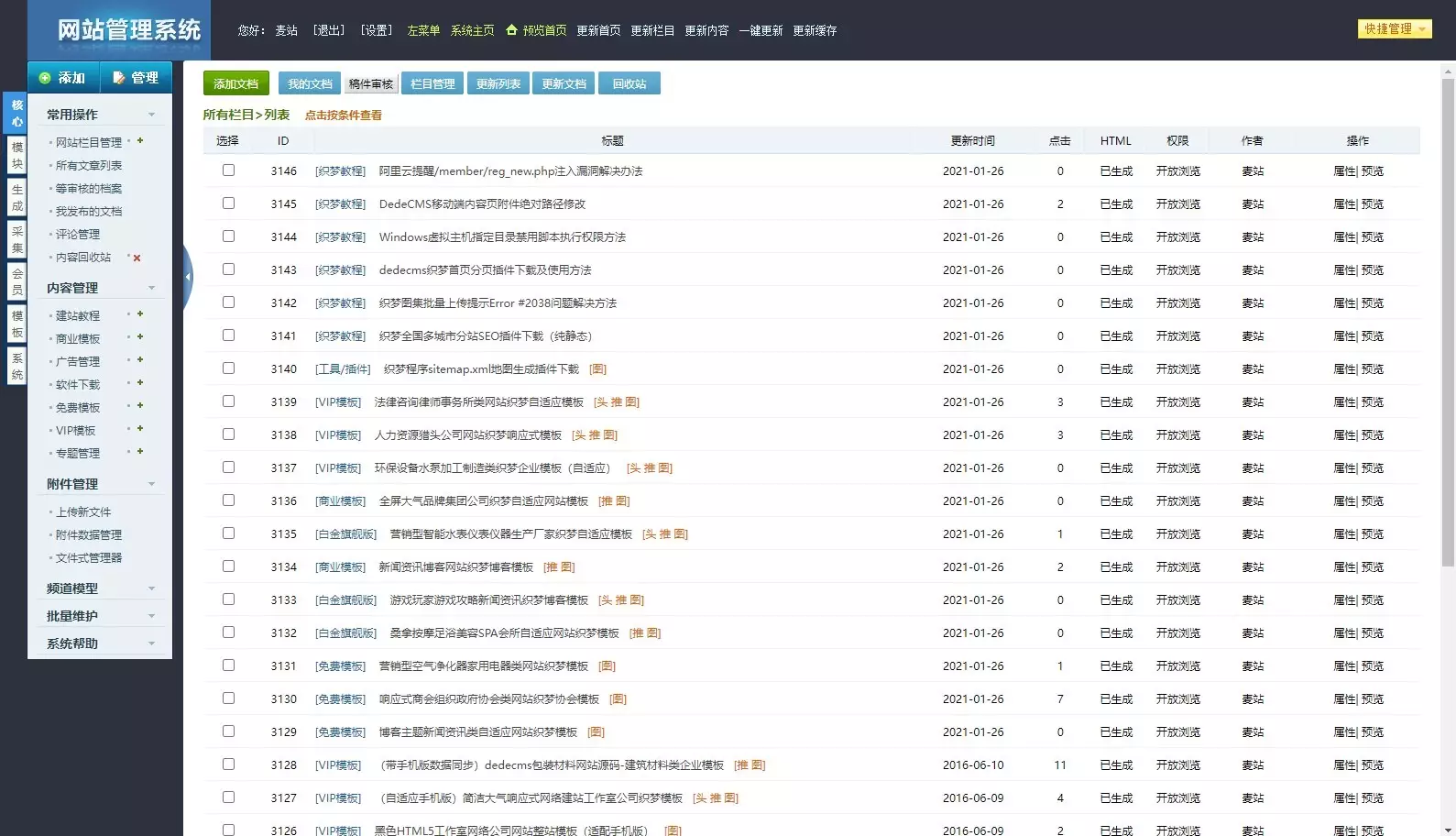Screen dimensions: 1456x836
Task: Click the plus icon beside VIP模板
Action: click(x=140, y=429)
